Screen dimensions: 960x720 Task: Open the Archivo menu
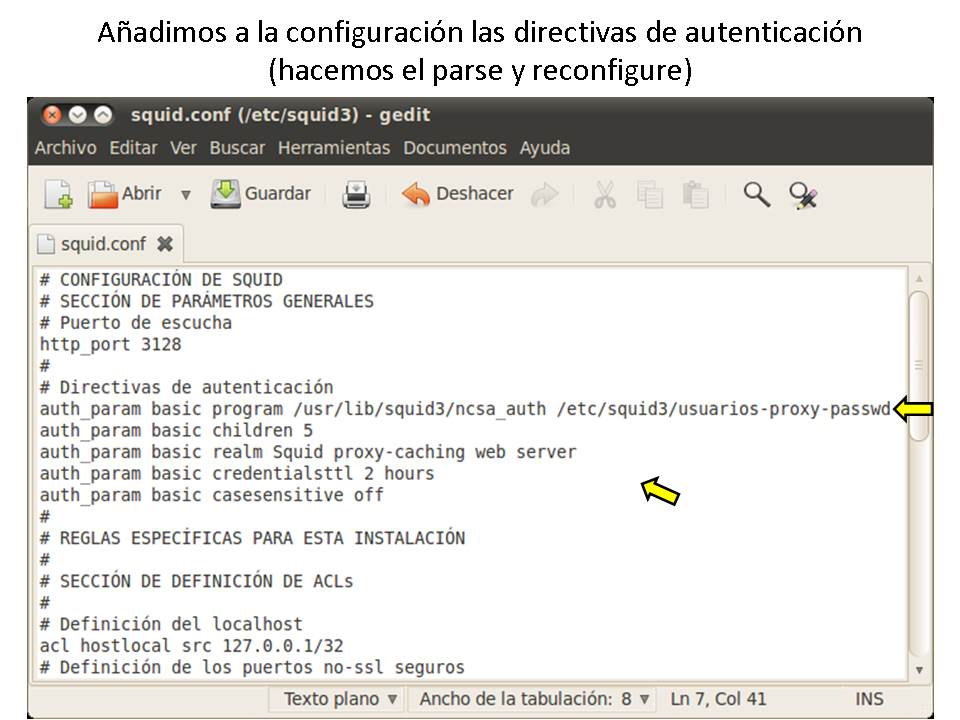[x=66, y=148]
